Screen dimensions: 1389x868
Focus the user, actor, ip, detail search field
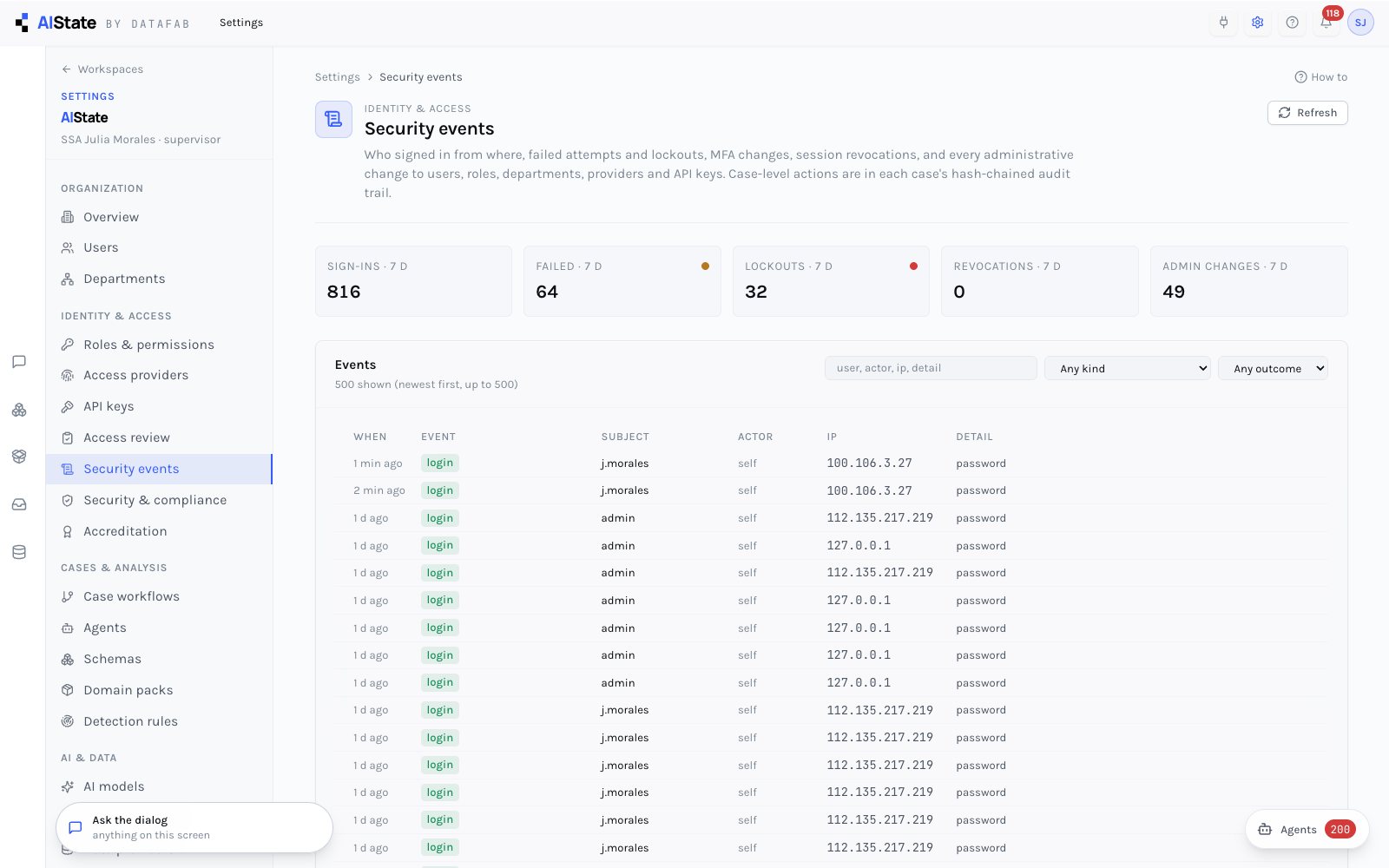click(931, 368)
